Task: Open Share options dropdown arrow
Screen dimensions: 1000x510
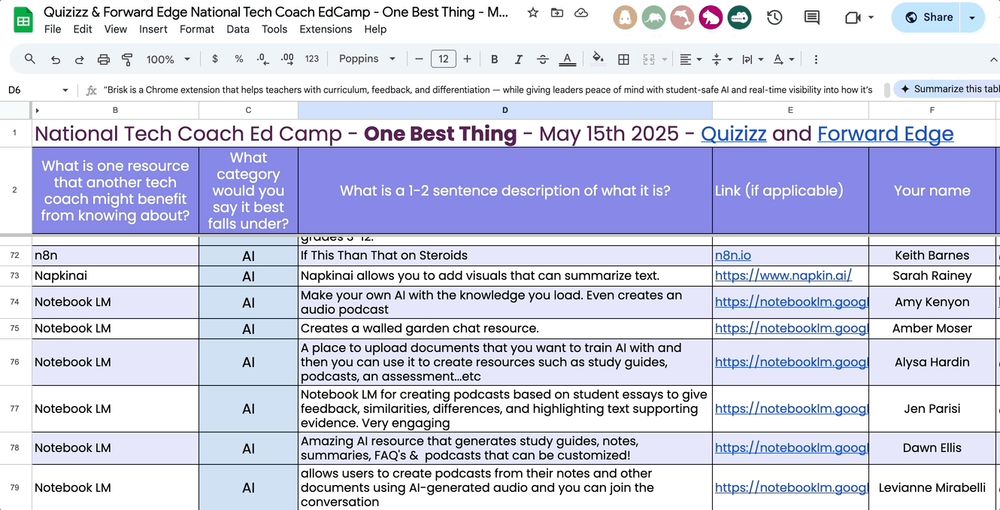Action: click(972, 18)
